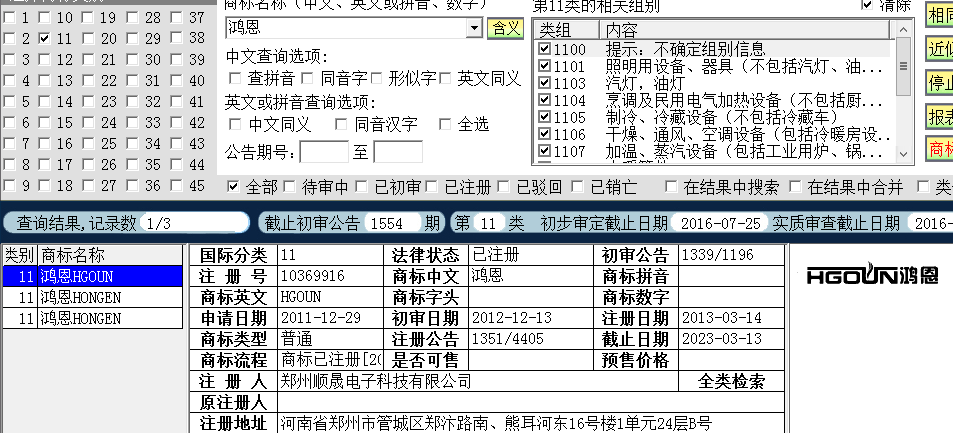This screenshot has height=433, width=953.
Task: Uncheck group 1105 制冷 row
Action: pyautogui.click(x=545, y=117)
